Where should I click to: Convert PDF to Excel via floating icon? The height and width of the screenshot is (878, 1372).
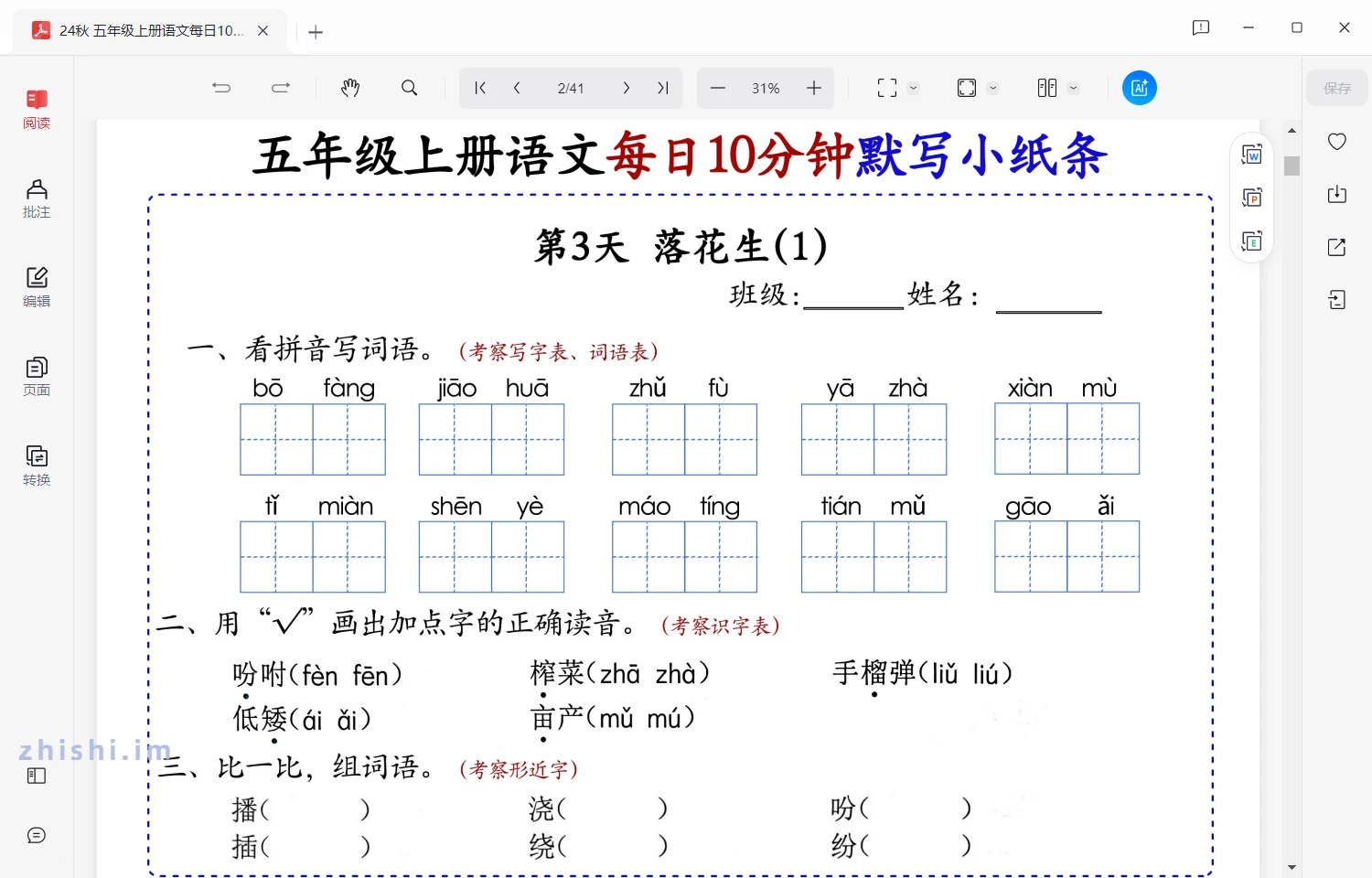(1252, 241)
